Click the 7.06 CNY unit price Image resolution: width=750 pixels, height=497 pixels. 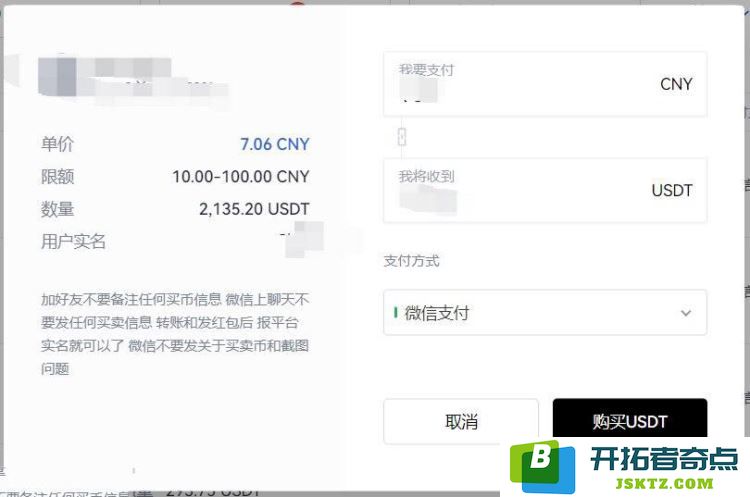[275, 144]
